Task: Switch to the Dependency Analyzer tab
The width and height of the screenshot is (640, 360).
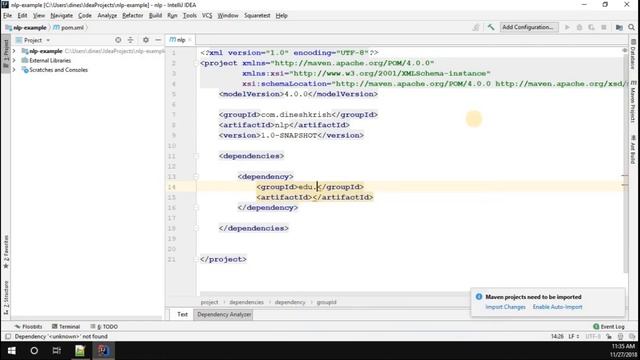Action: [x=224, y=315]
